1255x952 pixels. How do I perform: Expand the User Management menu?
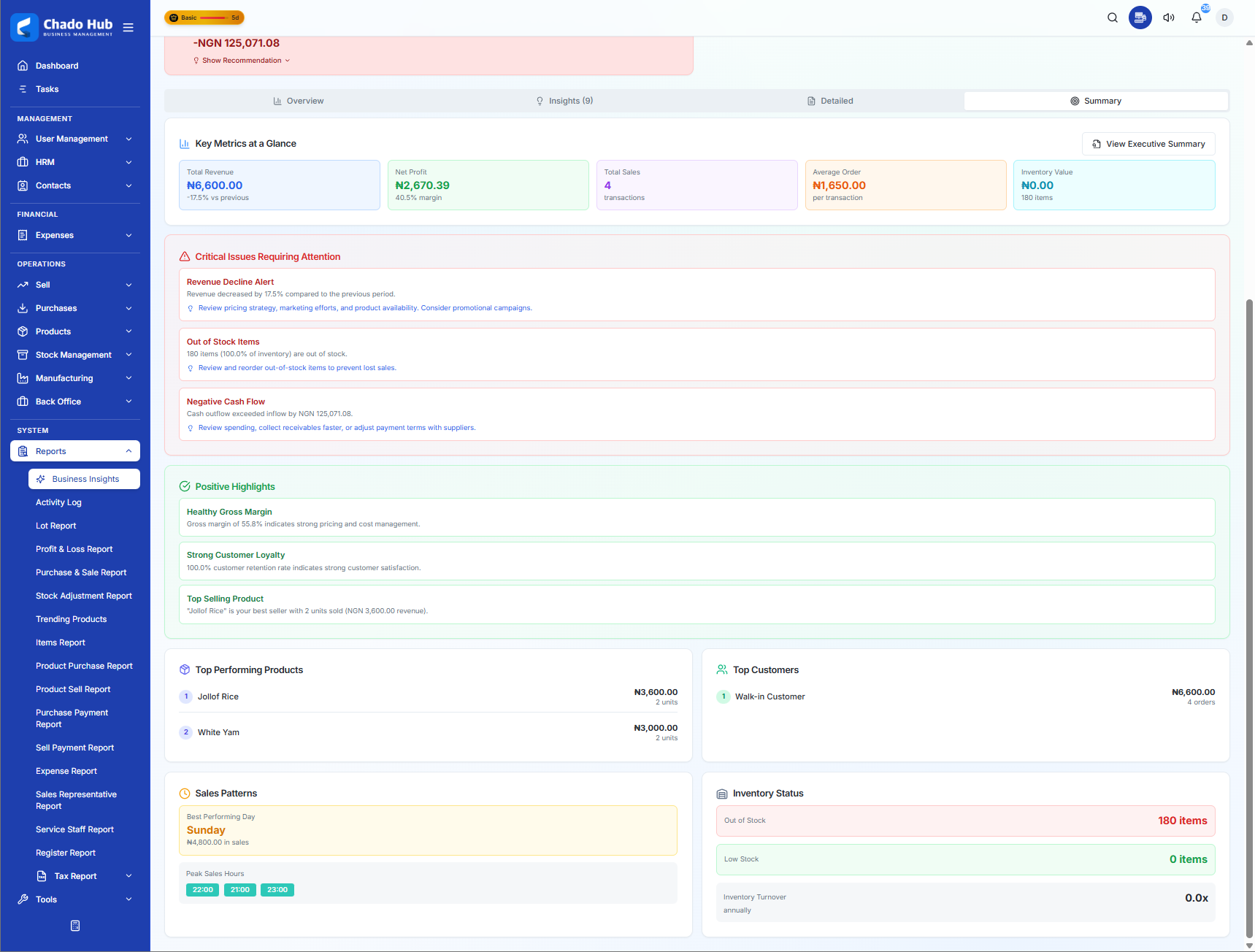[x=75, y=139]
